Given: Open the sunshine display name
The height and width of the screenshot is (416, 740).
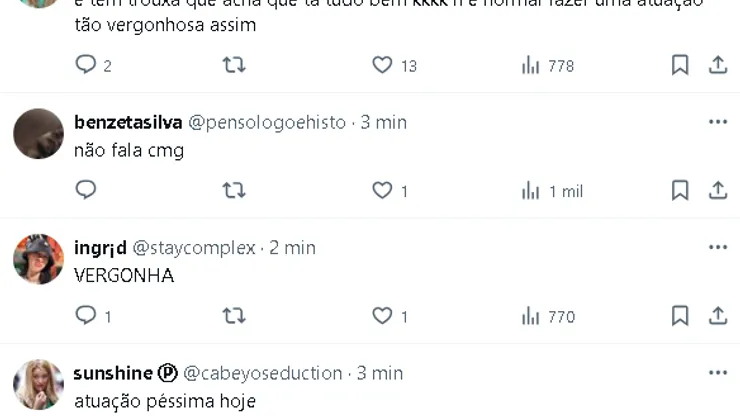Looking at the screenshot, I should point(113,373).
